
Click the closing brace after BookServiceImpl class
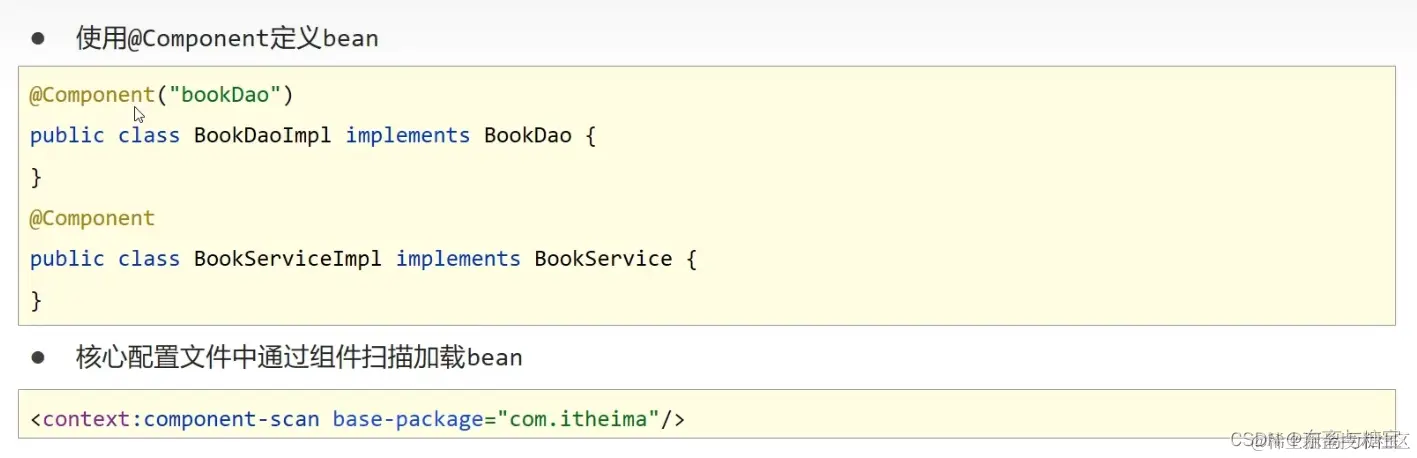pyautogui.click(x=37, y=300)
